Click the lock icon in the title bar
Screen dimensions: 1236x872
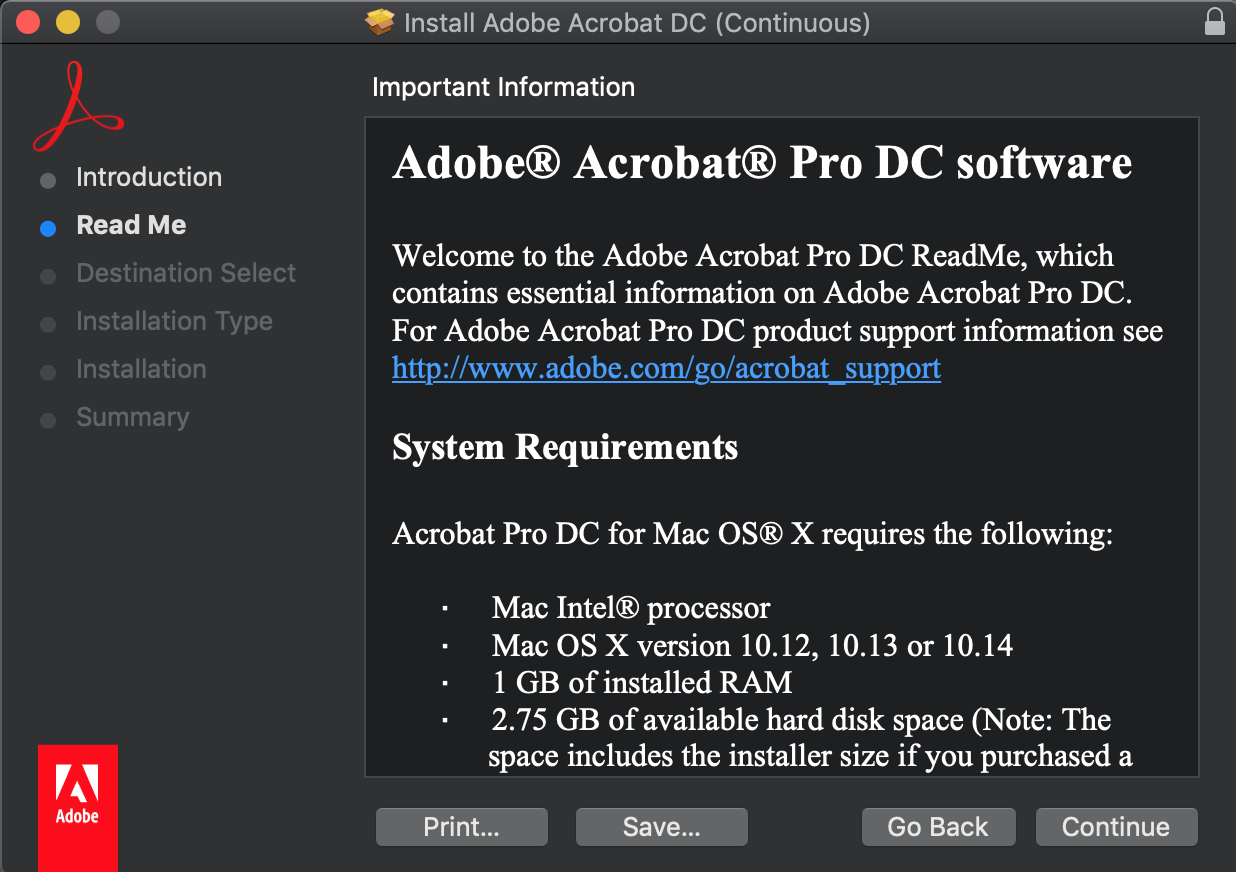point(1214,22)
